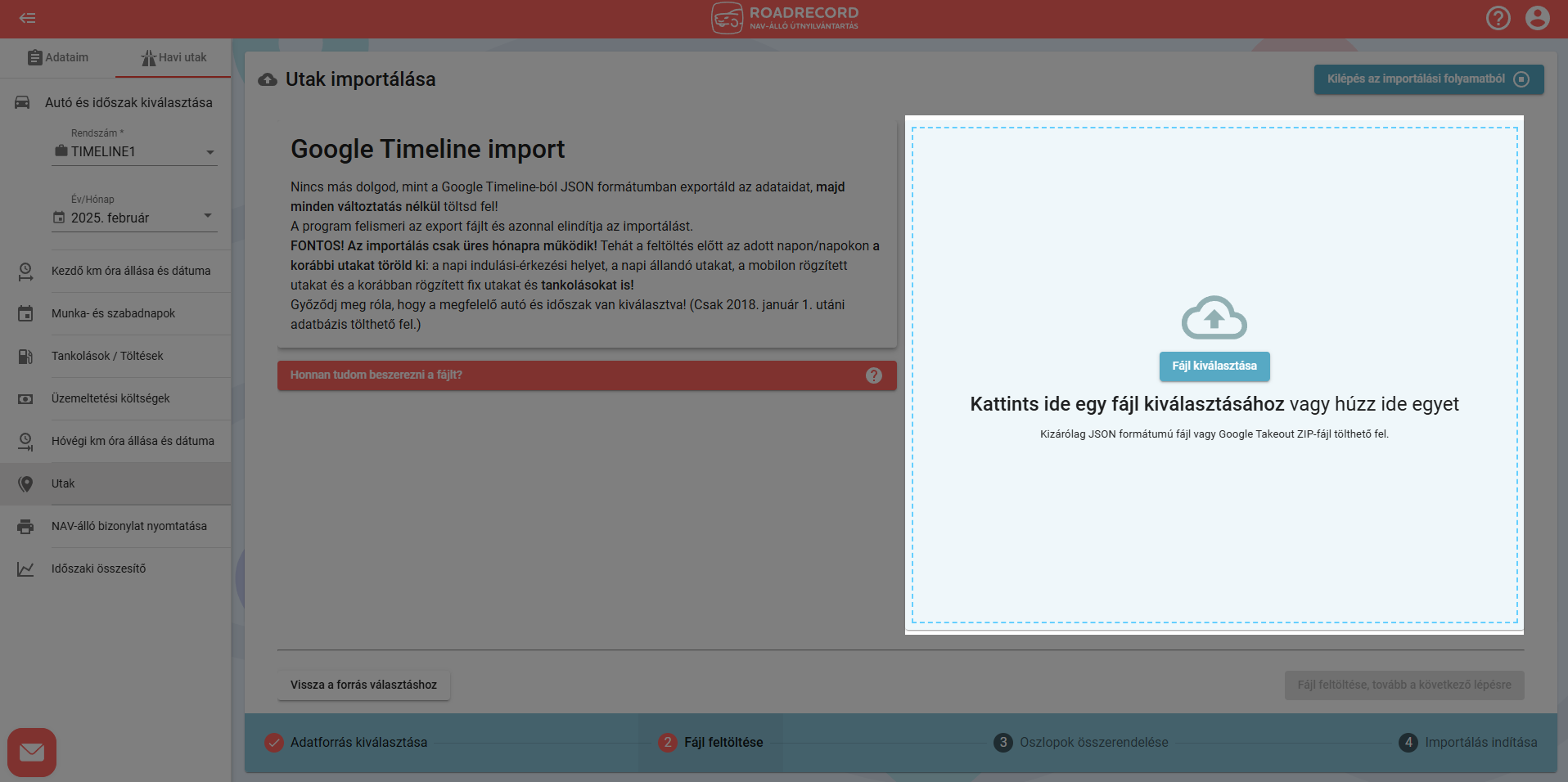
Task: Click the printer icon for NAV-álló bizonylat
Action: coord(25,527)
